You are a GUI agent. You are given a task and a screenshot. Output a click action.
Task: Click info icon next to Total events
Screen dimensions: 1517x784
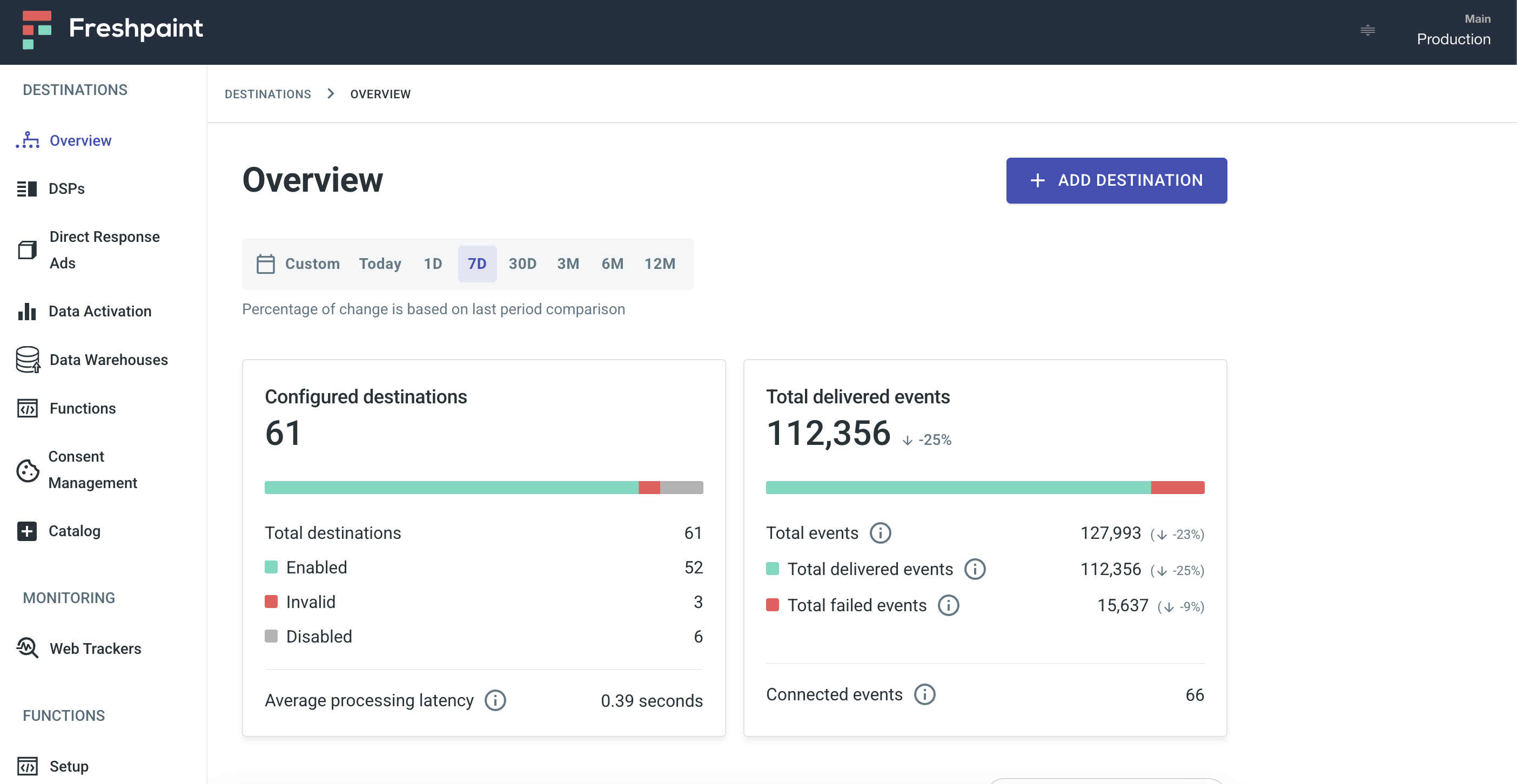tap(880, 533)
